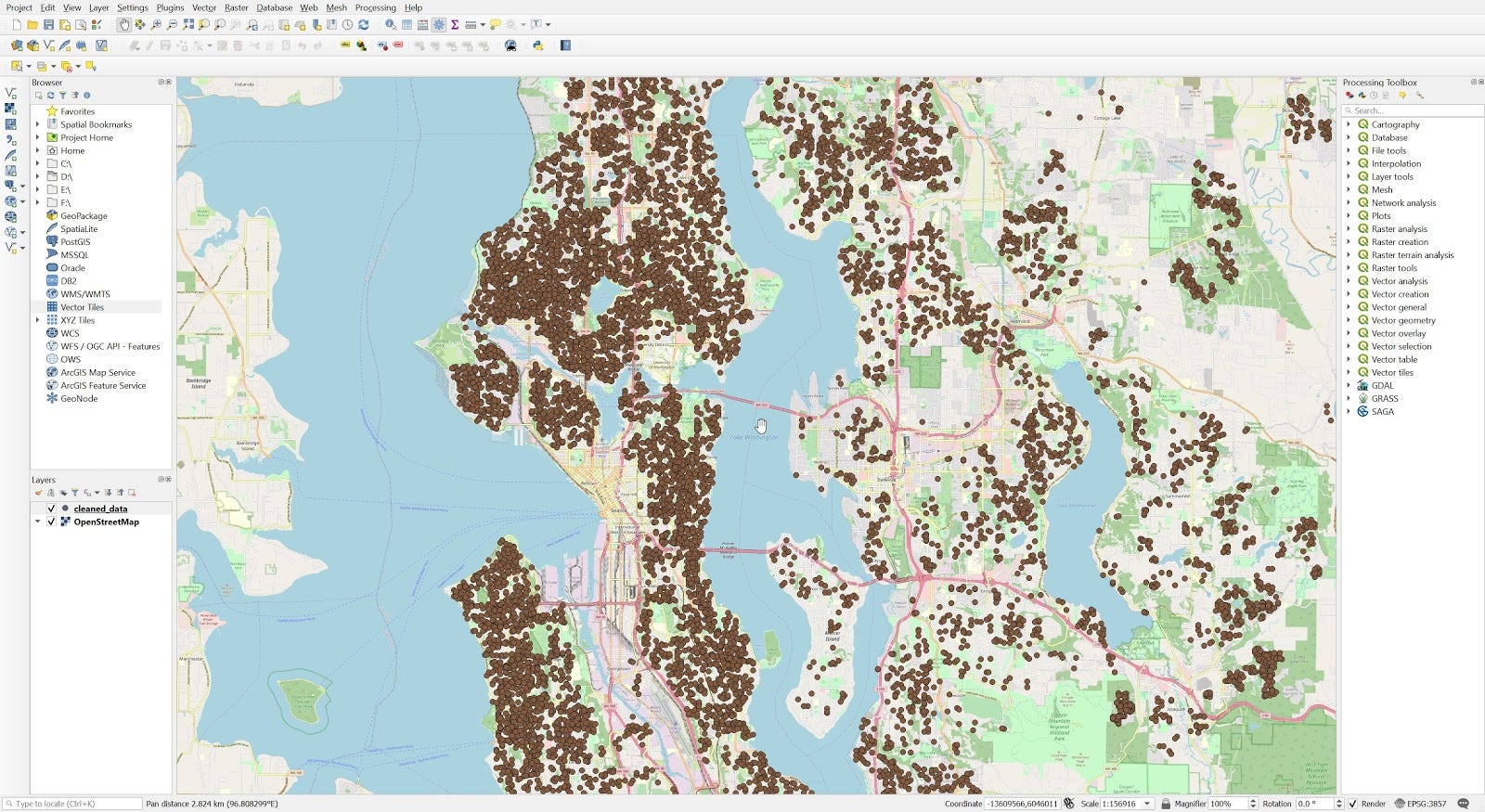This screenshot has width=1485, height=812.
Task: Collapse the OpenStreetMap layer entry
Action: [x=37, y=522]
